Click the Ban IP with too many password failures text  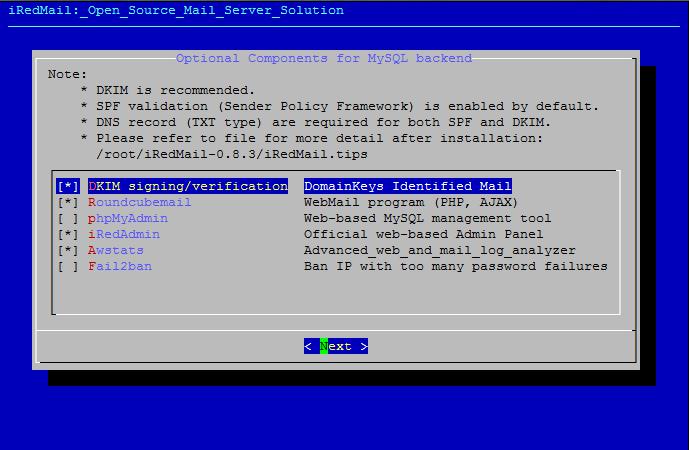[455, 266]
